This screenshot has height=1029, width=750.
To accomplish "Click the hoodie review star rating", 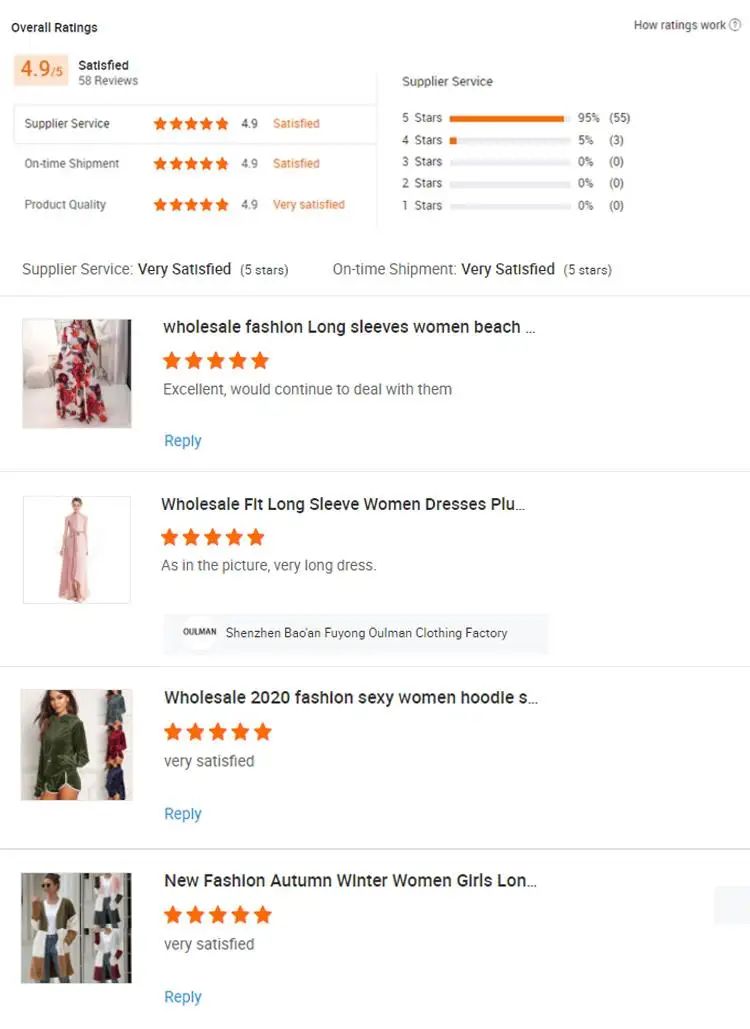I will 217,732.
